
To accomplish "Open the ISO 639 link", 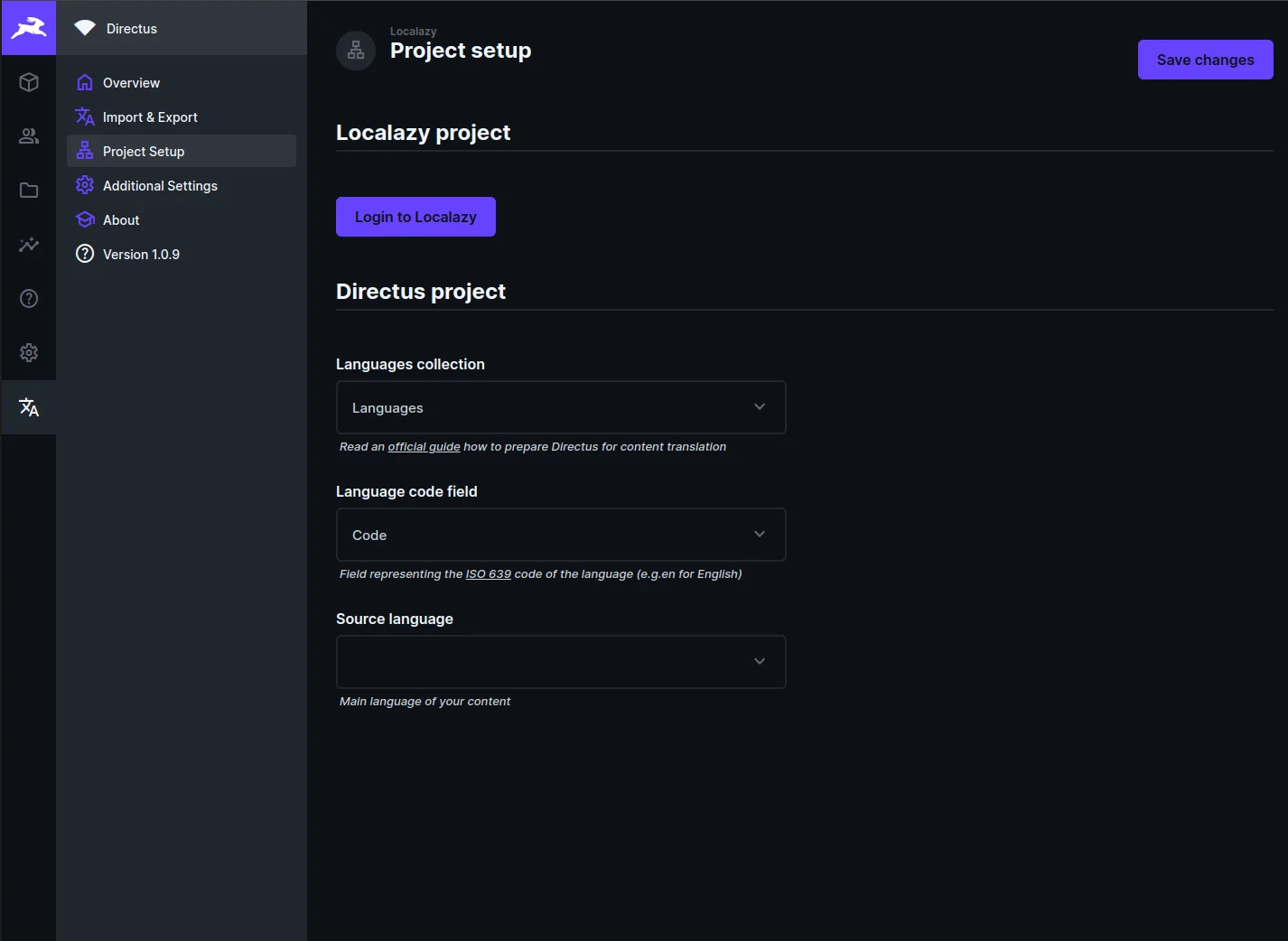I will click(488, 574).
